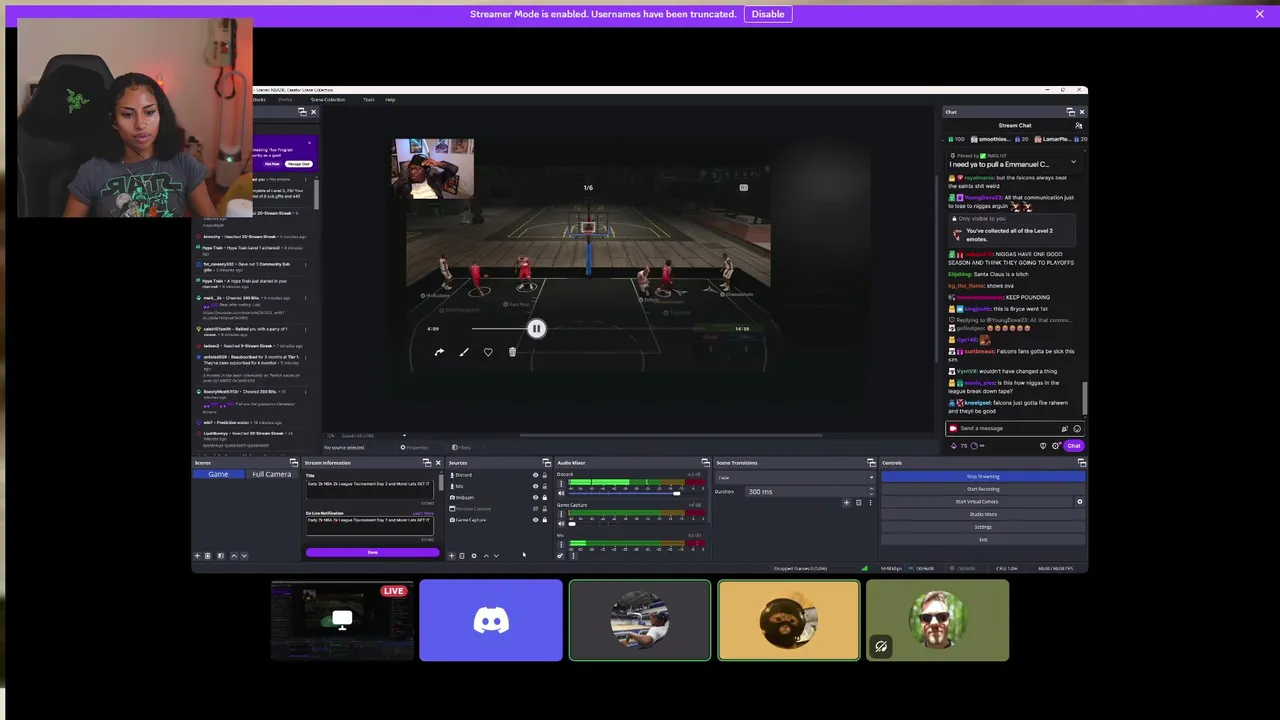Open the LIVE stream preview tile

342,620
